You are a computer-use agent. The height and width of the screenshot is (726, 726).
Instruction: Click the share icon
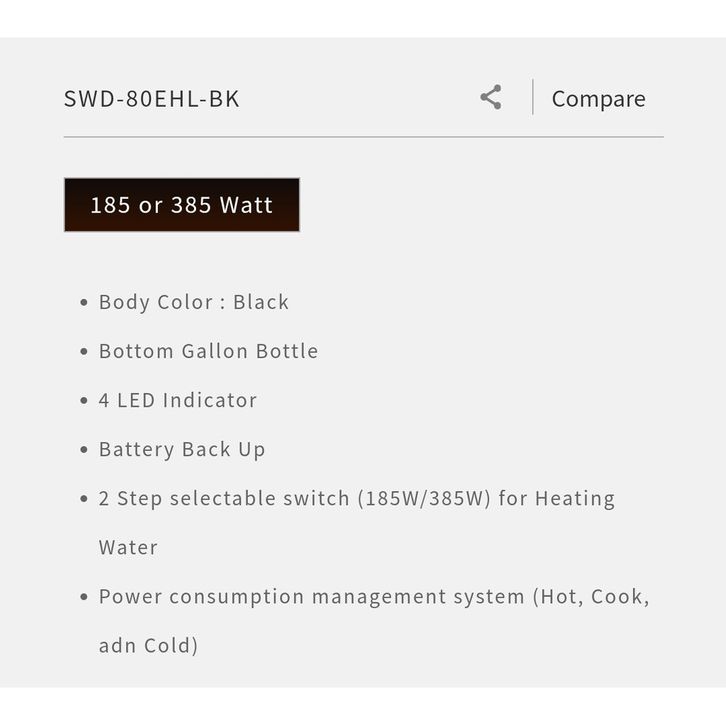click(x=490, y=98)
